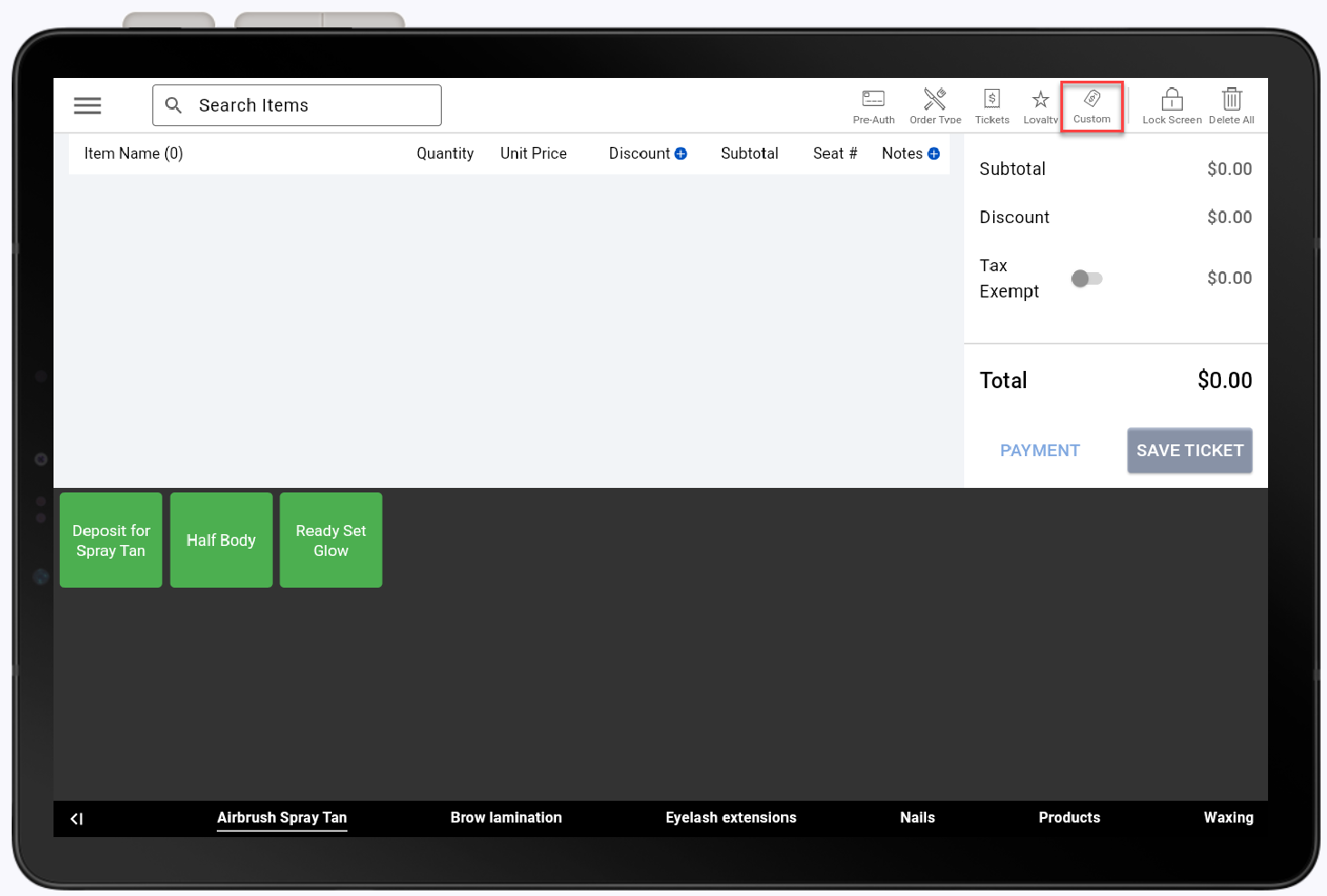Add Deposit for Spray Tan item
The height and width of the screenshot is (896, 1327).
click(111, 541)
